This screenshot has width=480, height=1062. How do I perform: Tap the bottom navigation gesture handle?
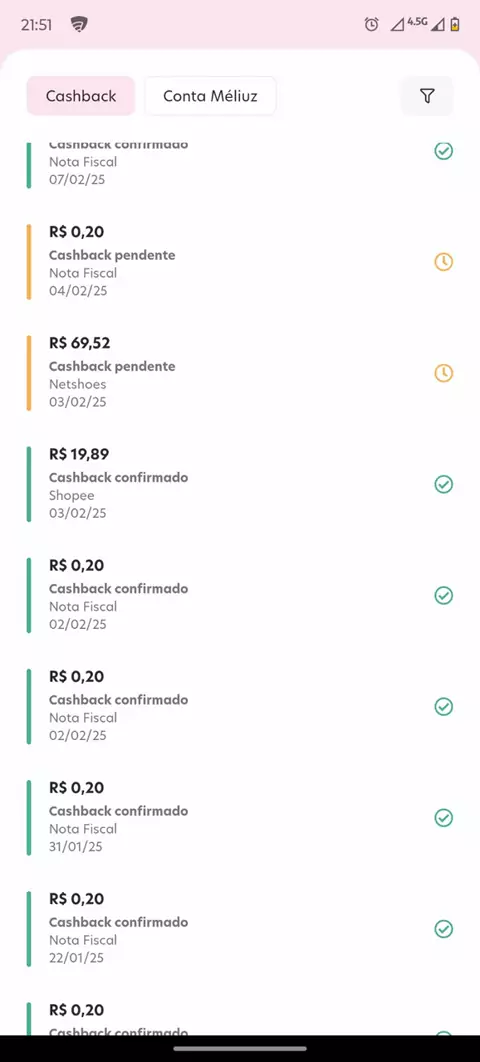pos(240,1048)
